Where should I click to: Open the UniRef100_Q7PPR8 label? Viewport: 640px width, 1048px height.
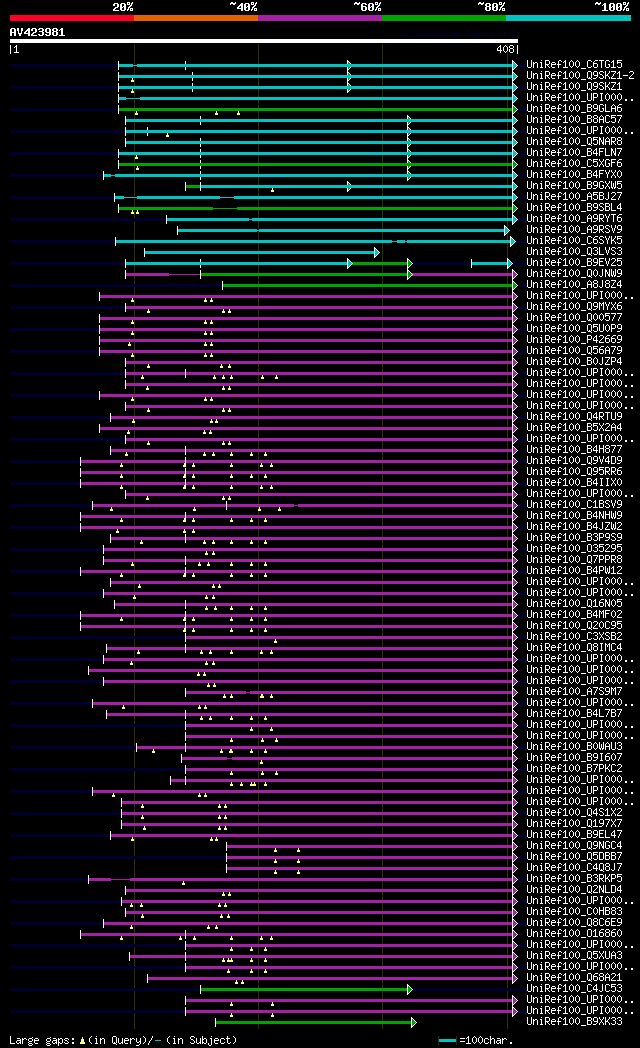coord(574,559)
